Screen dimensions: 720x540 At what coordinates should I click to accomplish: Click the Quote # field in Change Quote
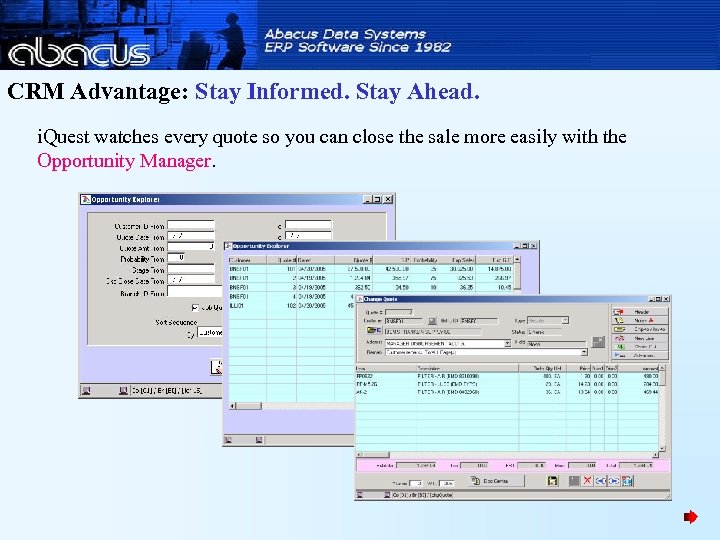click(399, 312)
